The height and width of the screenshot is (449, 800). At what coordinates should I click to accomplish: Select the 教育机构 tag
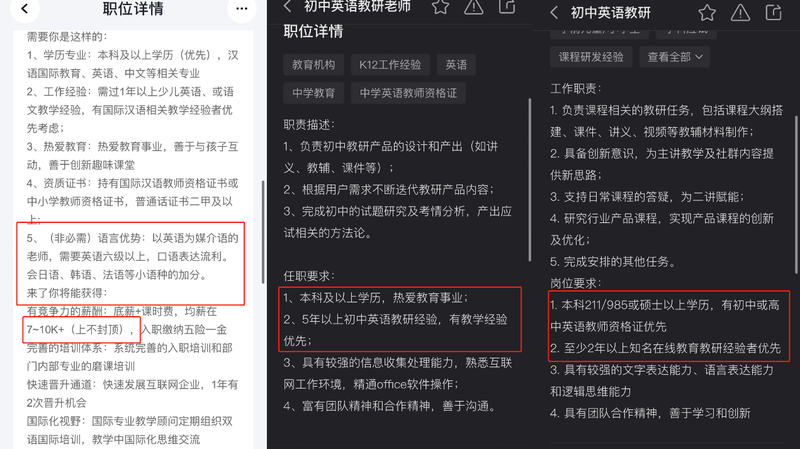point(313,65)
